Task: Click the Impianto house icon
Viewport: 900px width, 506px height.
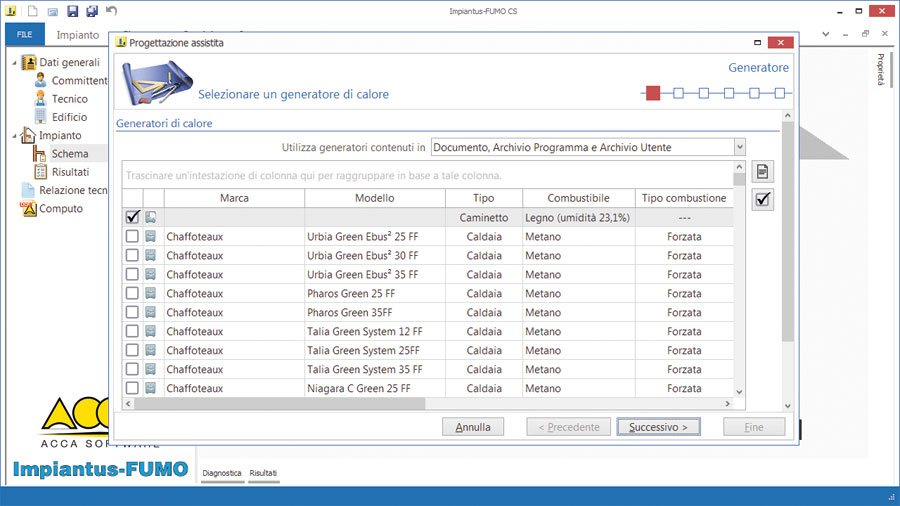Action: [x=28, y=135]
